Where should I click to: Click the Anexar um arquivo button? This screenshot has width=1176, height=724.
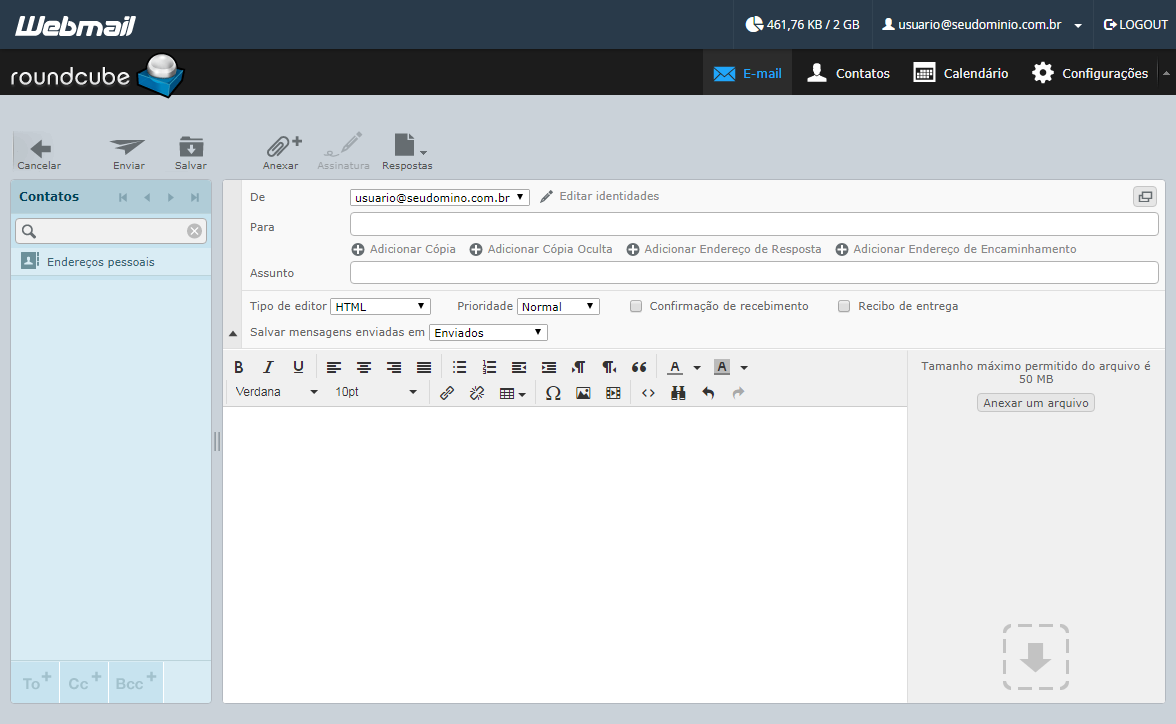pos(1036,403)
